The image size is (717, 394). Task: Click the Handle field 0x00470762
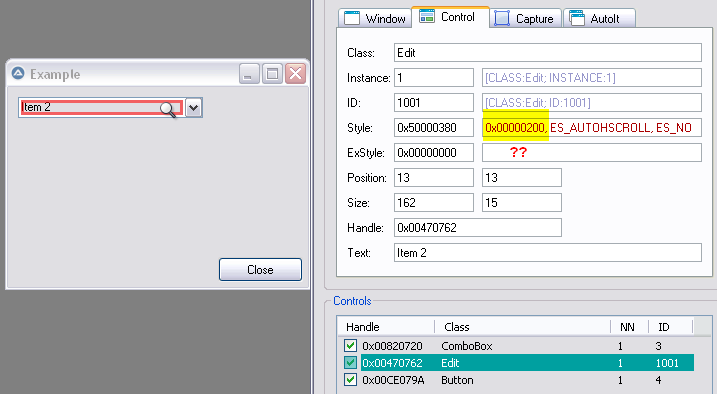478,228
